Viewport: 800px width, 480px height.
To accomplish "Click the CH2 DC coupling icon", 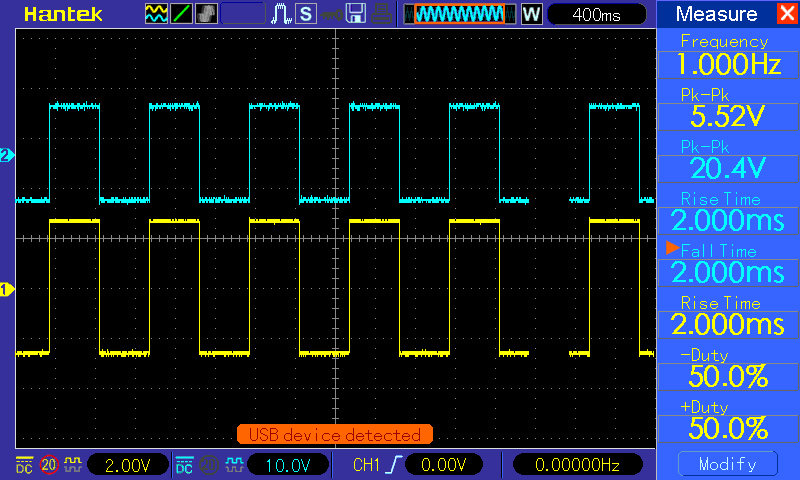I will [x=184, y=465].
